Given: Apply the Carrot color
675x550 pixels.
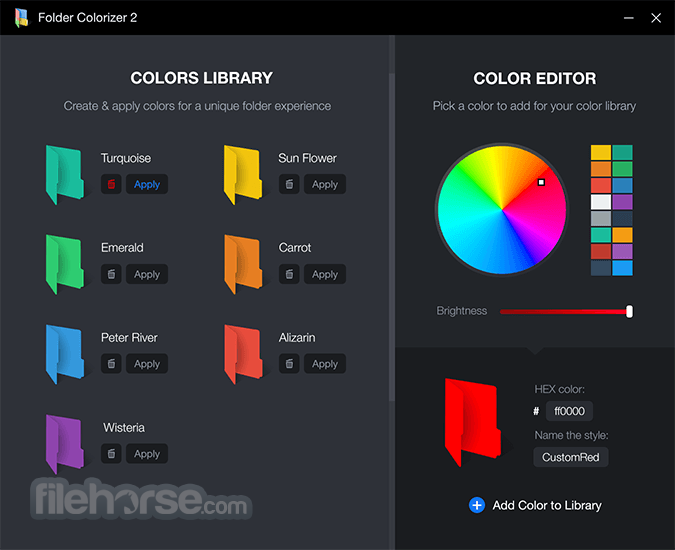Looking at the screenshot, I should 325,274.
